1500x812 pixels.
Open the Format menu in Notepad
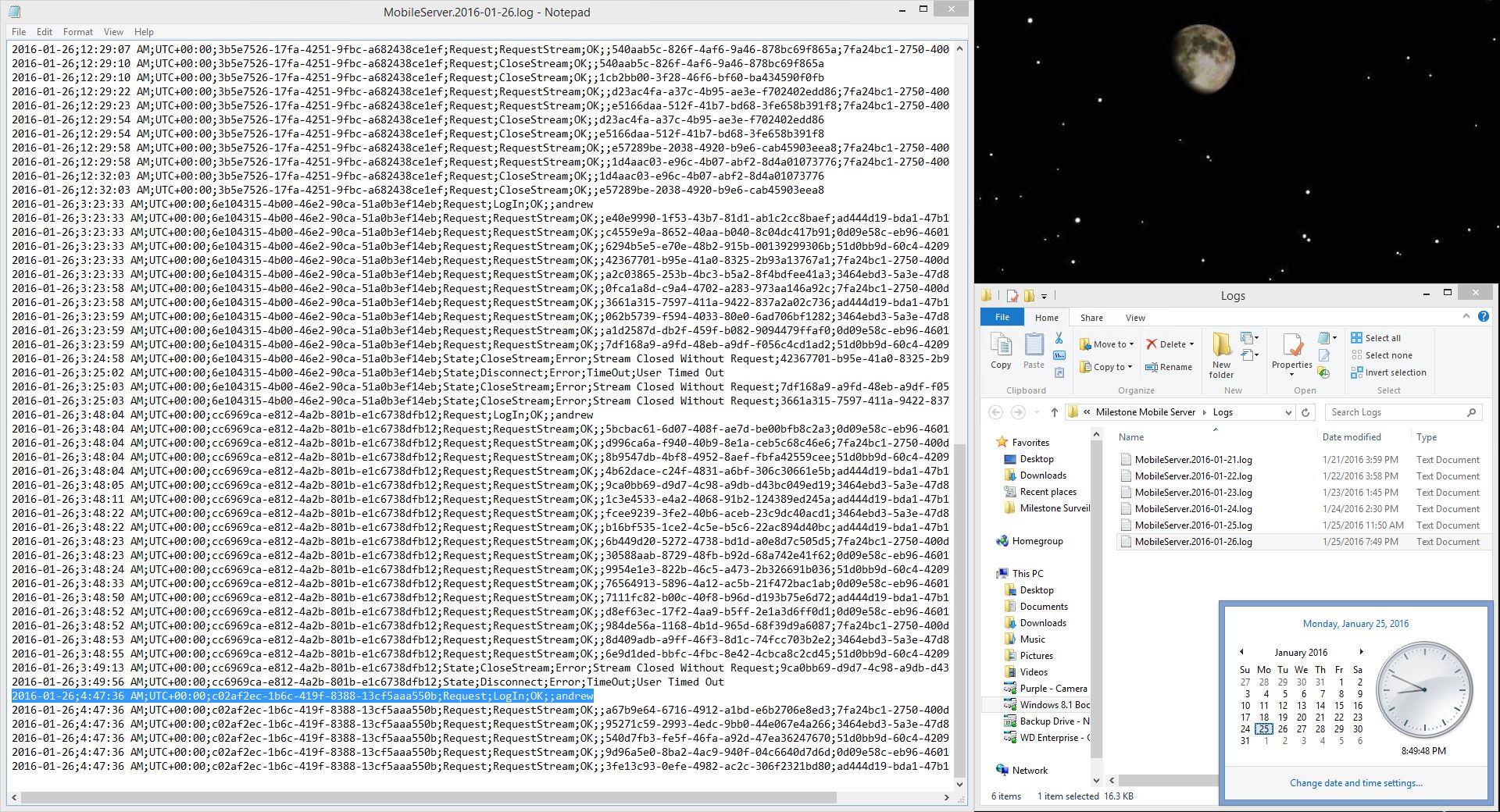pyautogui.click(x=77, y=32)
